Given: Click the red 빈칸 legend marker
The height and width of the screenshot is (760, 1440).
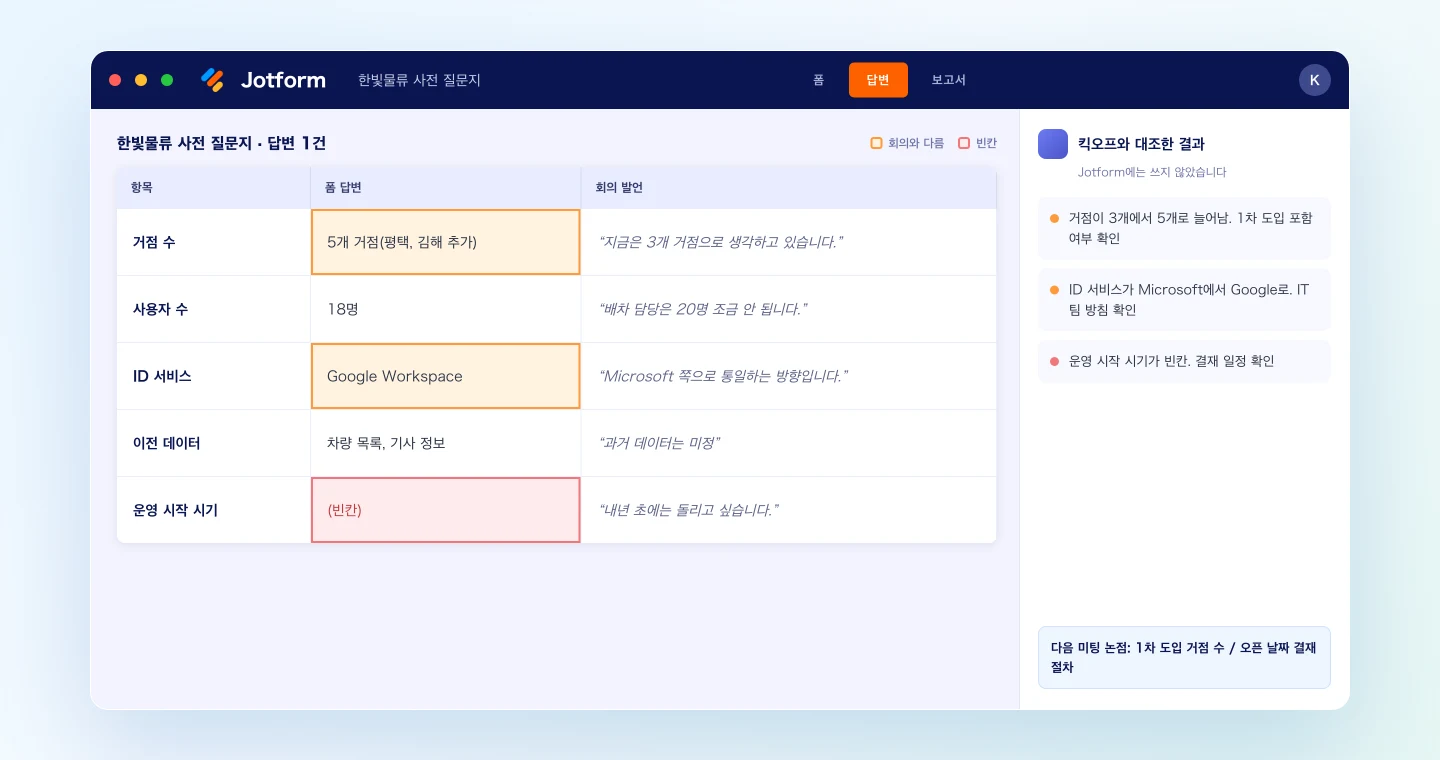Looking at the screenshot, I should (964, 143).
